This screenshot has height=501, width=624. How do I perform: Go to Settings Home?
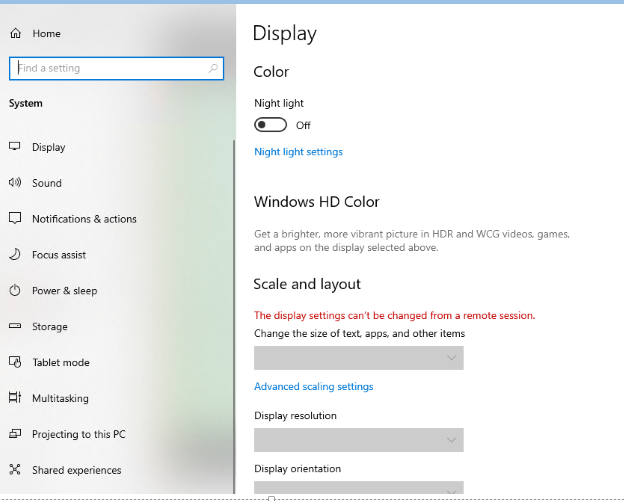(x=47, y=33)
